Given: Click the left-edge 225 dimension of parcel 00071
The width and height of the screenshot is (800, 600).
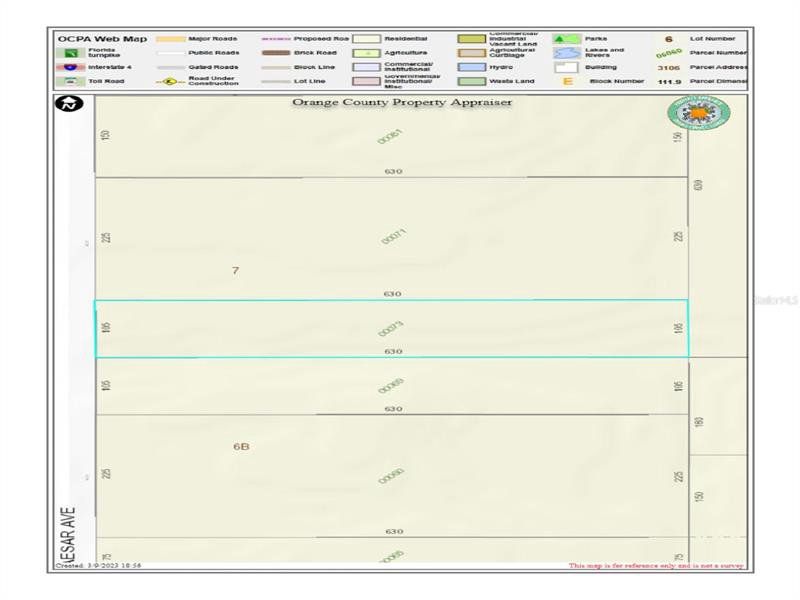Looking at the screenshot, I should tap(106, 238).
